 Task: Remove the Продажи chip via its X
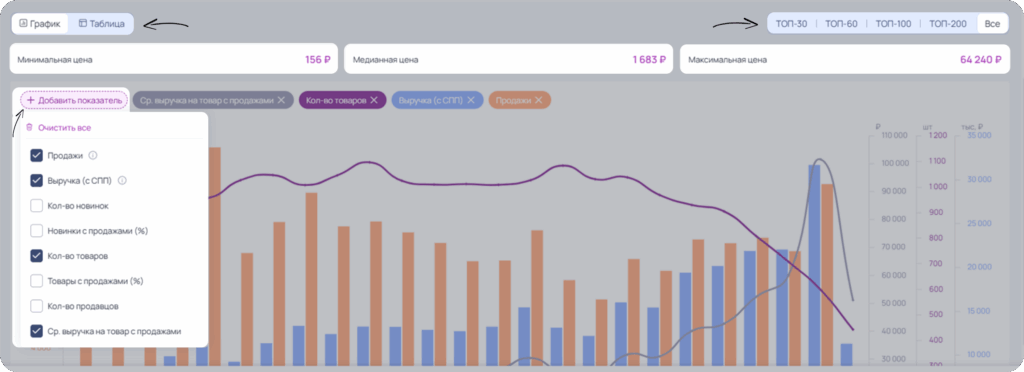point(539,101)
